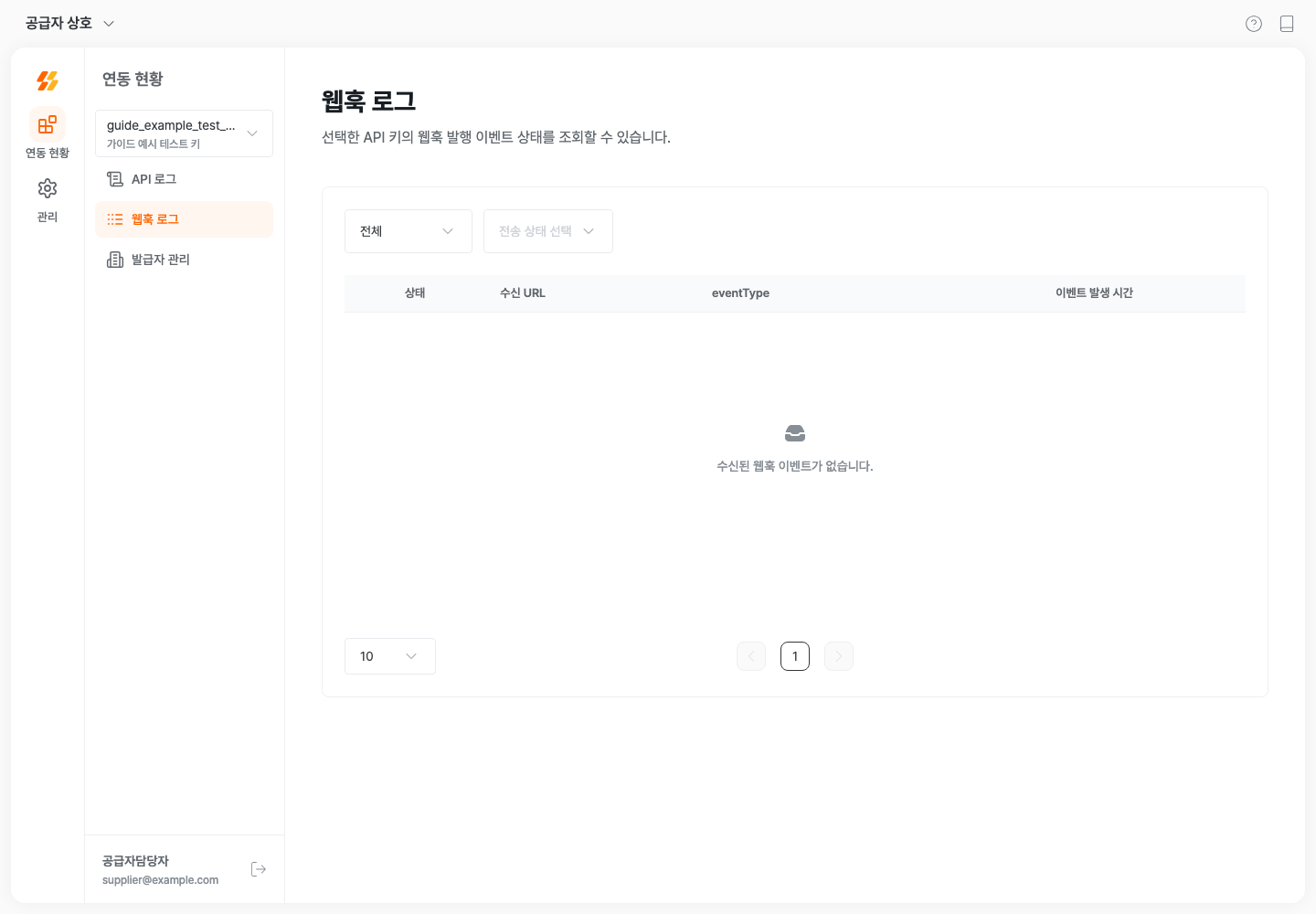
Task: Click the help question mark icon
Action: pos(1254,24)
